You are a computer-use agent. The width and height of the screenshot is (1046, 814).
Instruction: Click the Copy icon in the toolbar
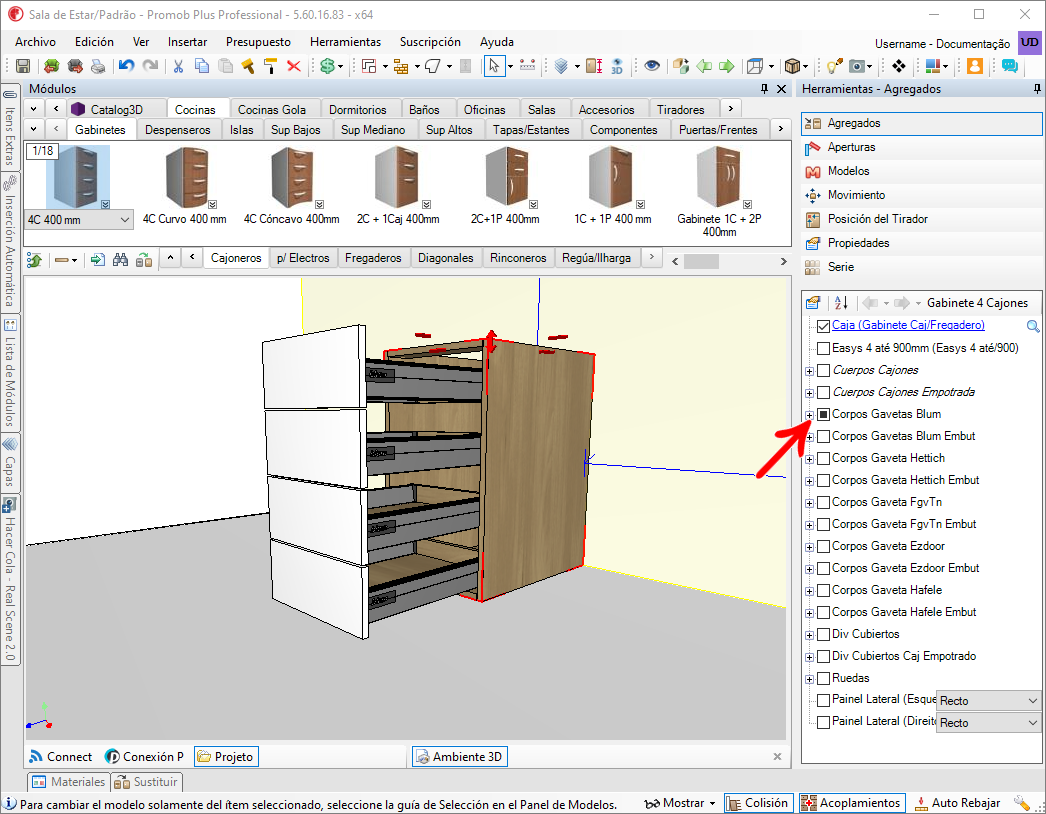pos(201,66)
